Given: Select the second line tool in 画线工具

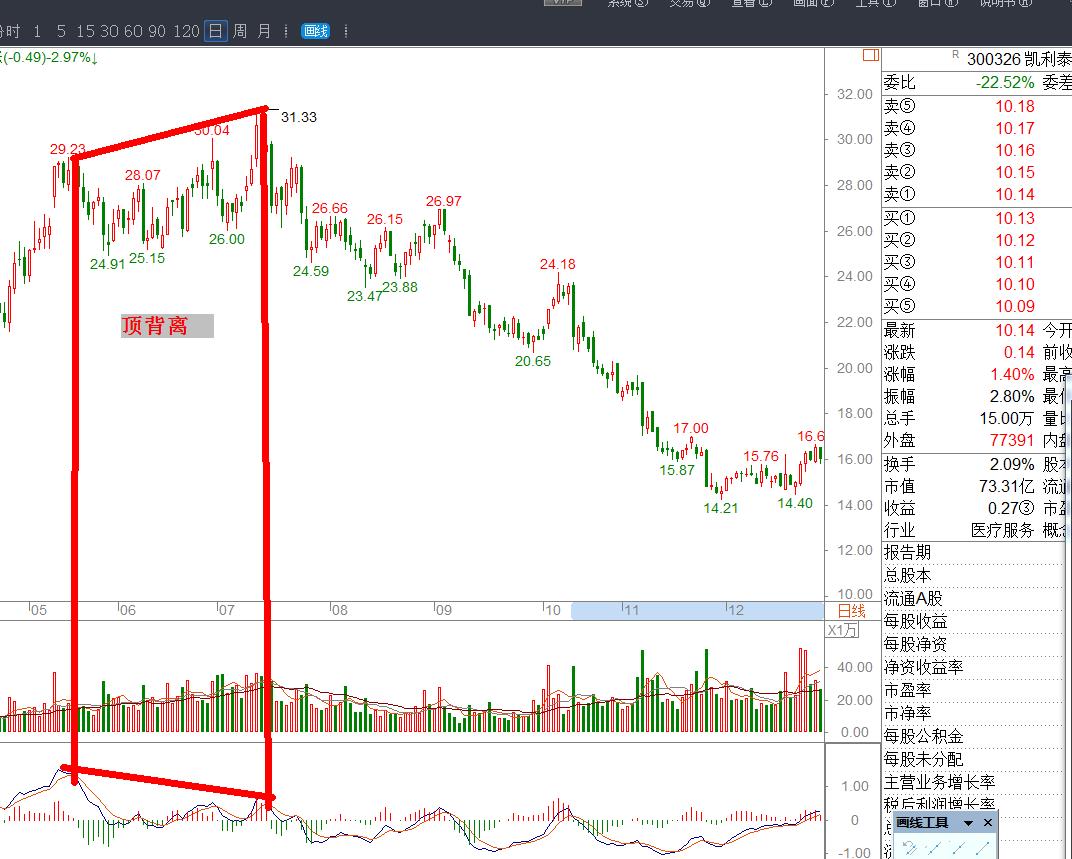Looking at the screenshot, I should (935, 849).
